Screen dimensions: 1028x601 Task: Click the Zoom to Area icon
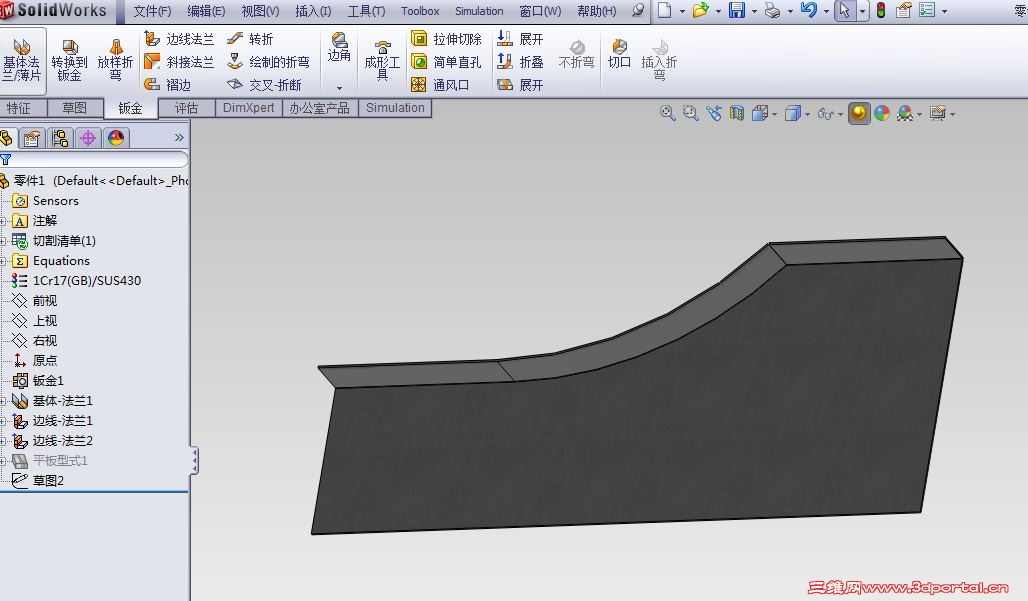click(x=690, y=113)
